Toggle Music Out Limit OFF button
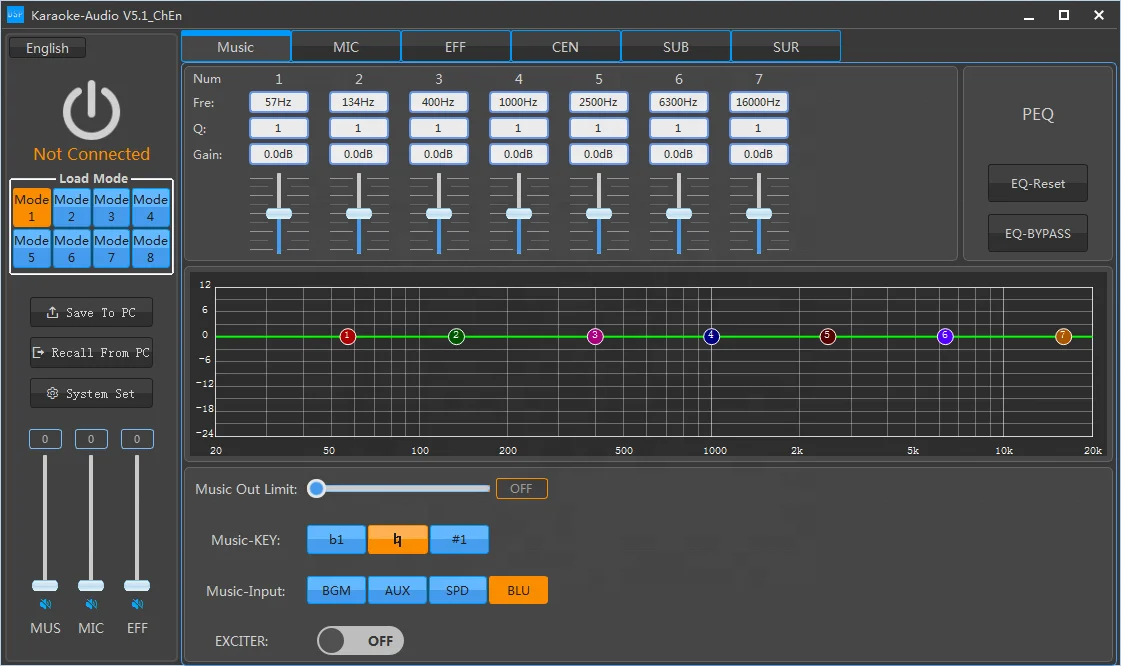This screenshot has width=1121, height=666. click(521, 489)
